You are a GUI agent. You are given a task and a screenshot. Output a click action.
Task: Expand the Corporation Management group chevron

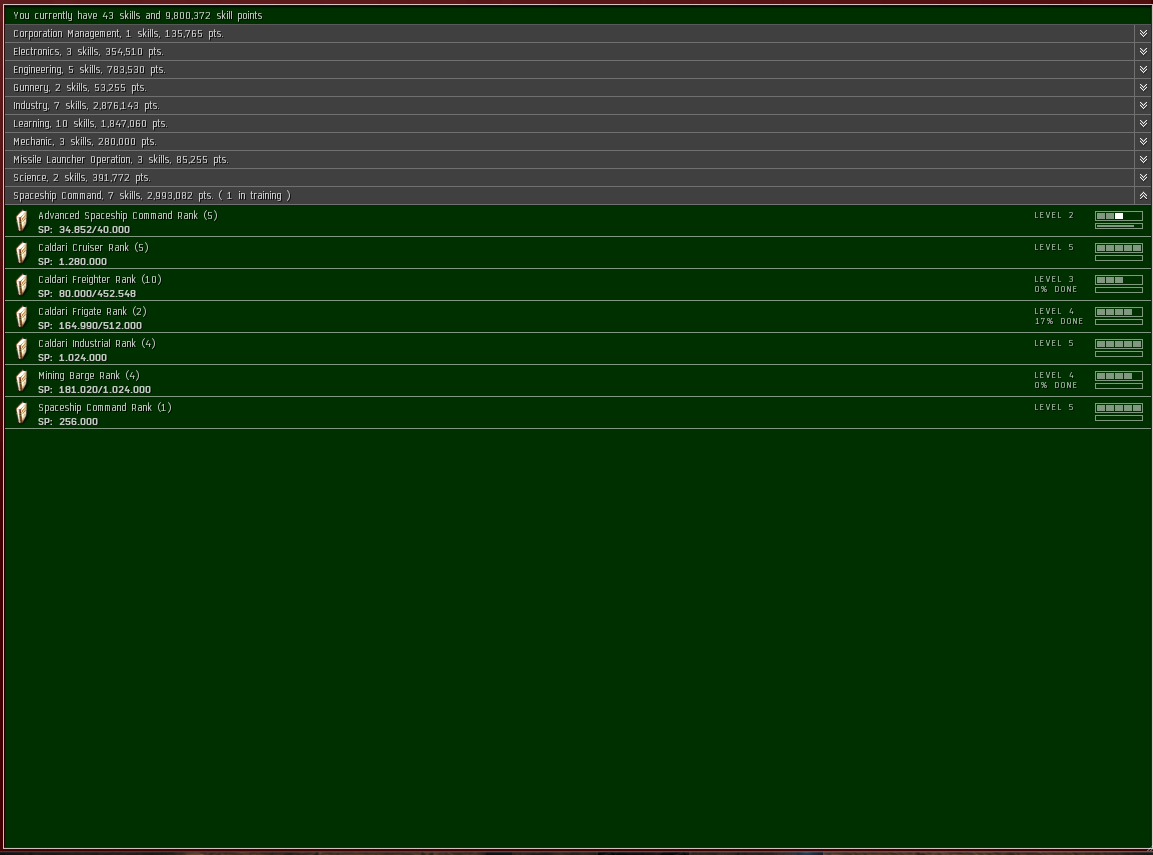(1143, 34)
